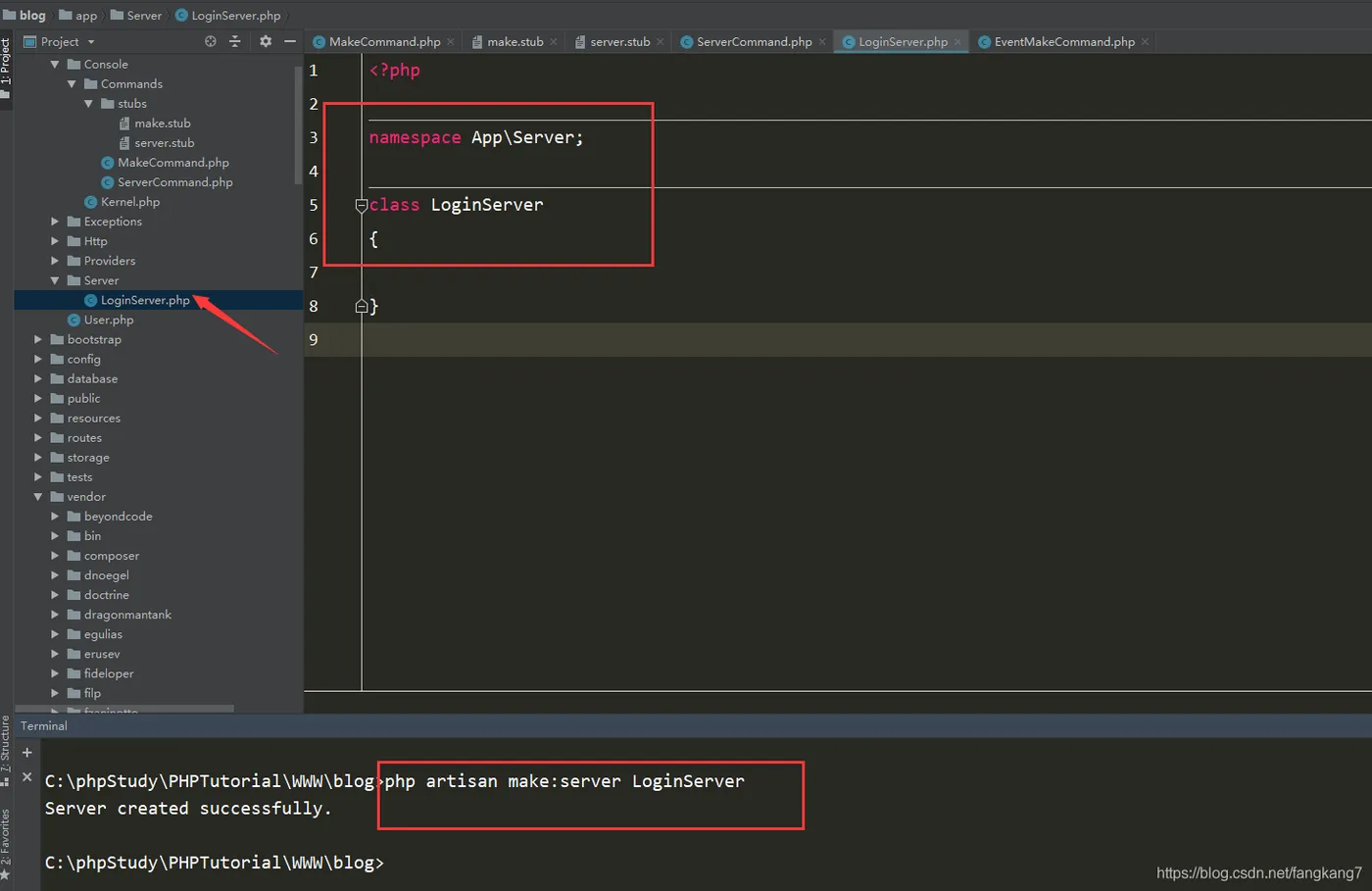Click the namespace App\Server code line
The height and width of the screenshot is (891, 1372).
tap(476, 137)
